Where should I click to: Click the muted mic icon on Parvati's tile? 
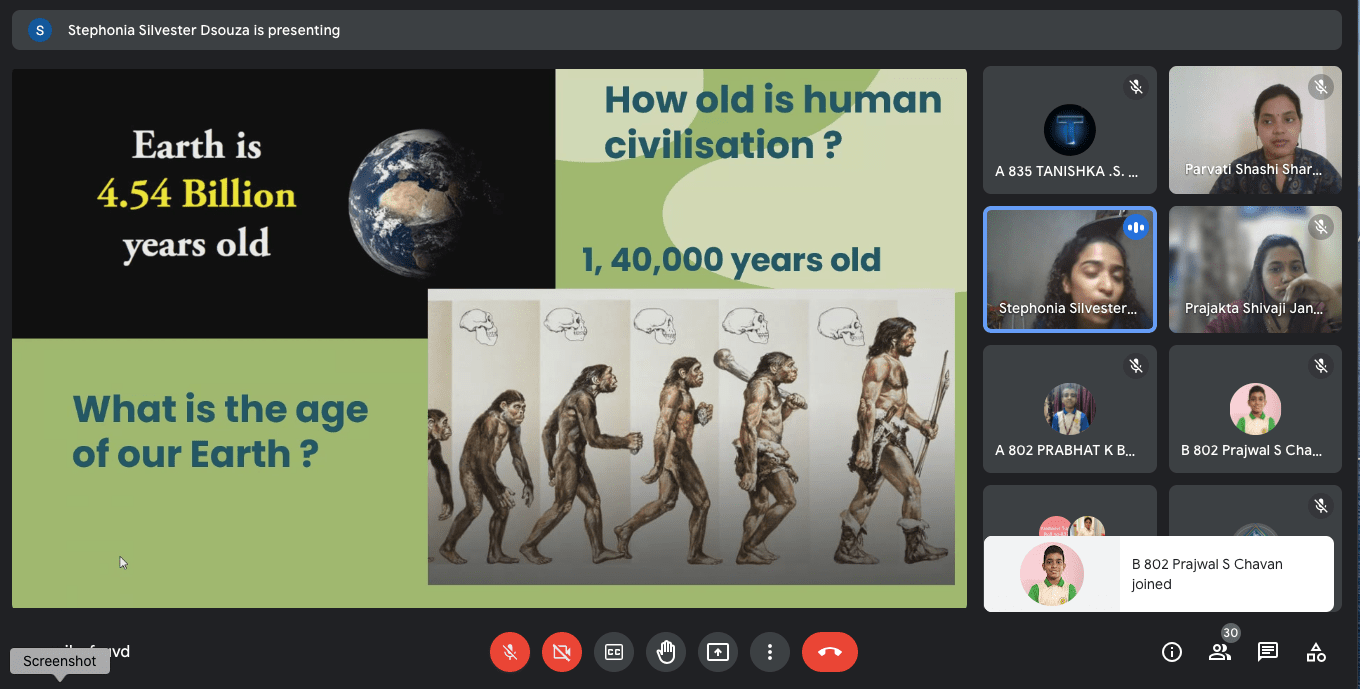click(1321, 87)
